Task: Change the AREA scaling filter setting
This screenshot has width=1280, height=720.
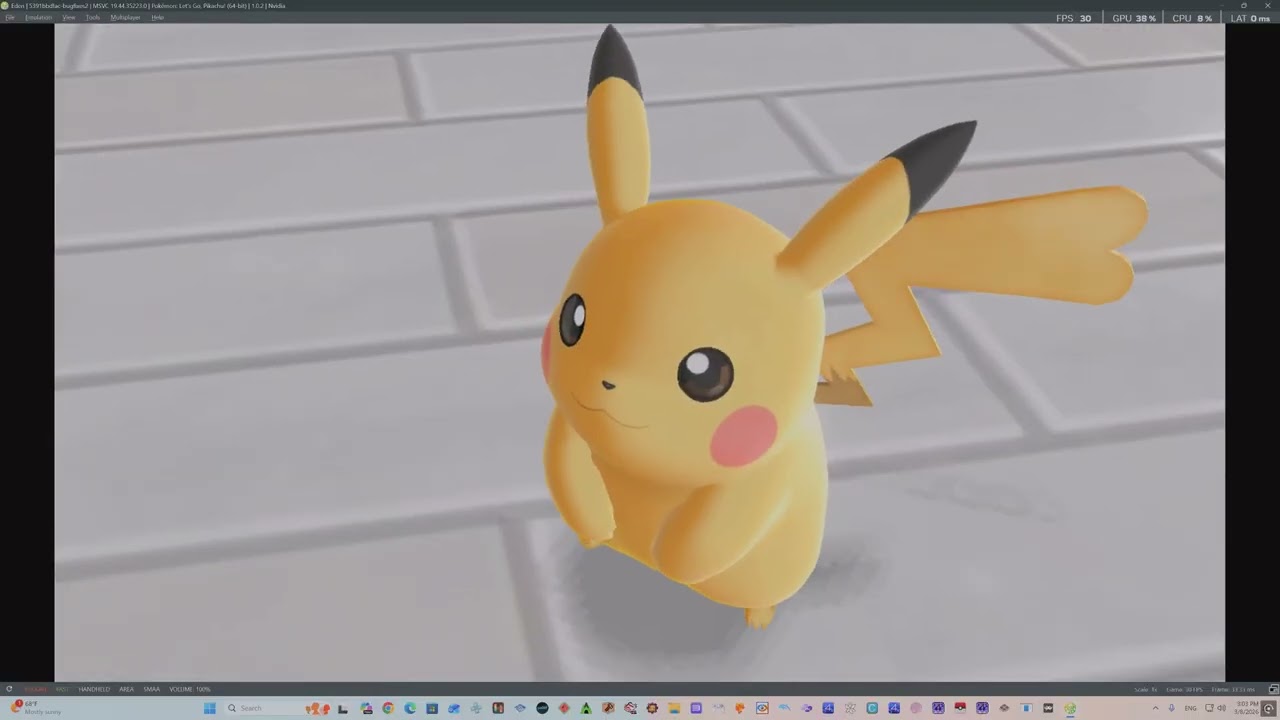Action: [x=126, y=689]
